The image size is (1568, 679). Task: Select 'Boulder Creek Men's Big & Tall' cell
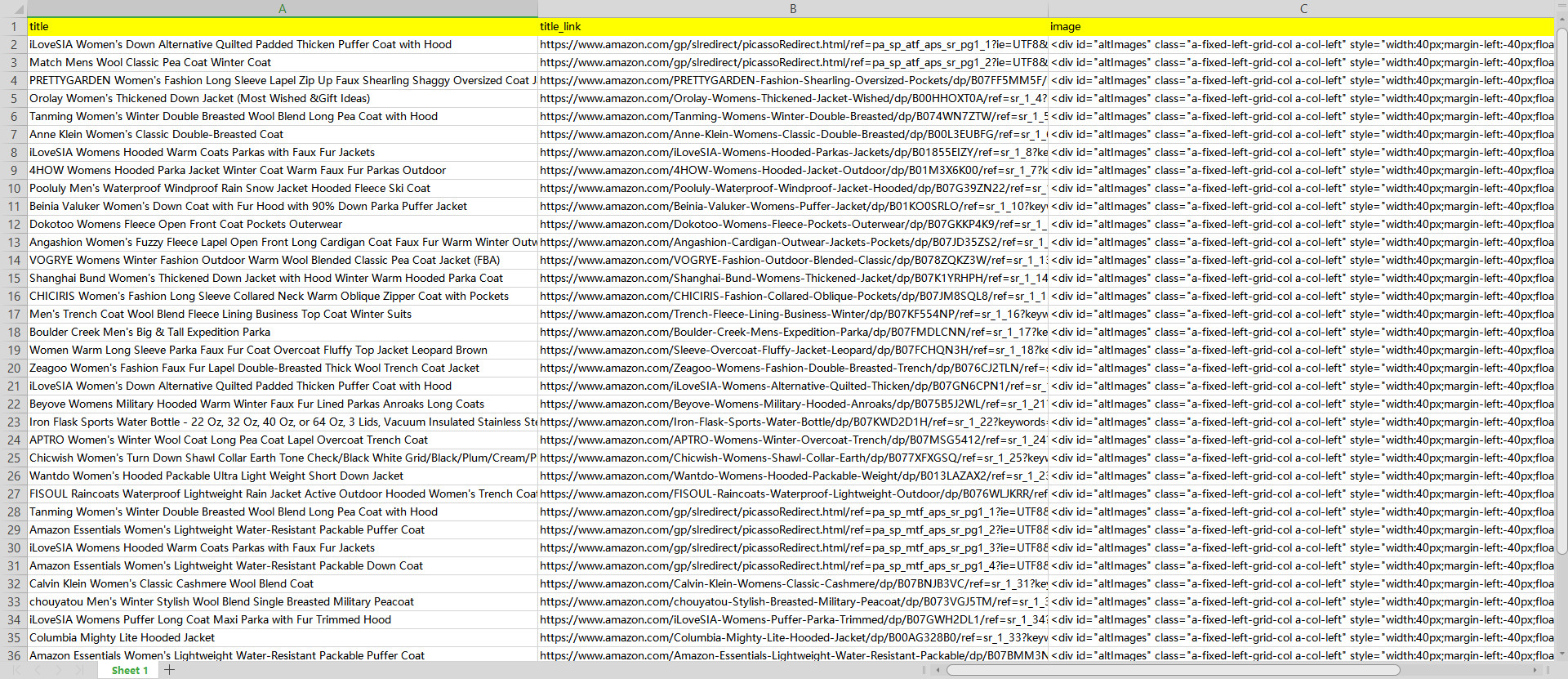[282, 332]
